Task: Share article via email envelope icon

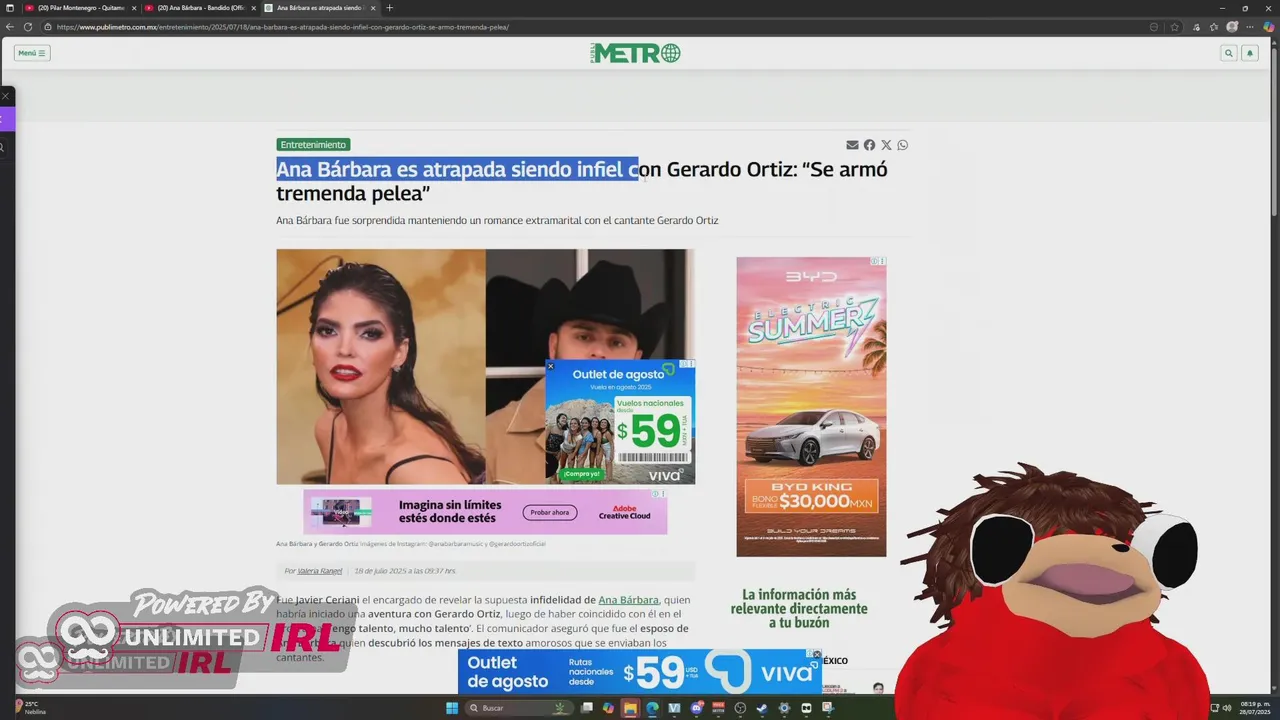Action: point(852,145)
